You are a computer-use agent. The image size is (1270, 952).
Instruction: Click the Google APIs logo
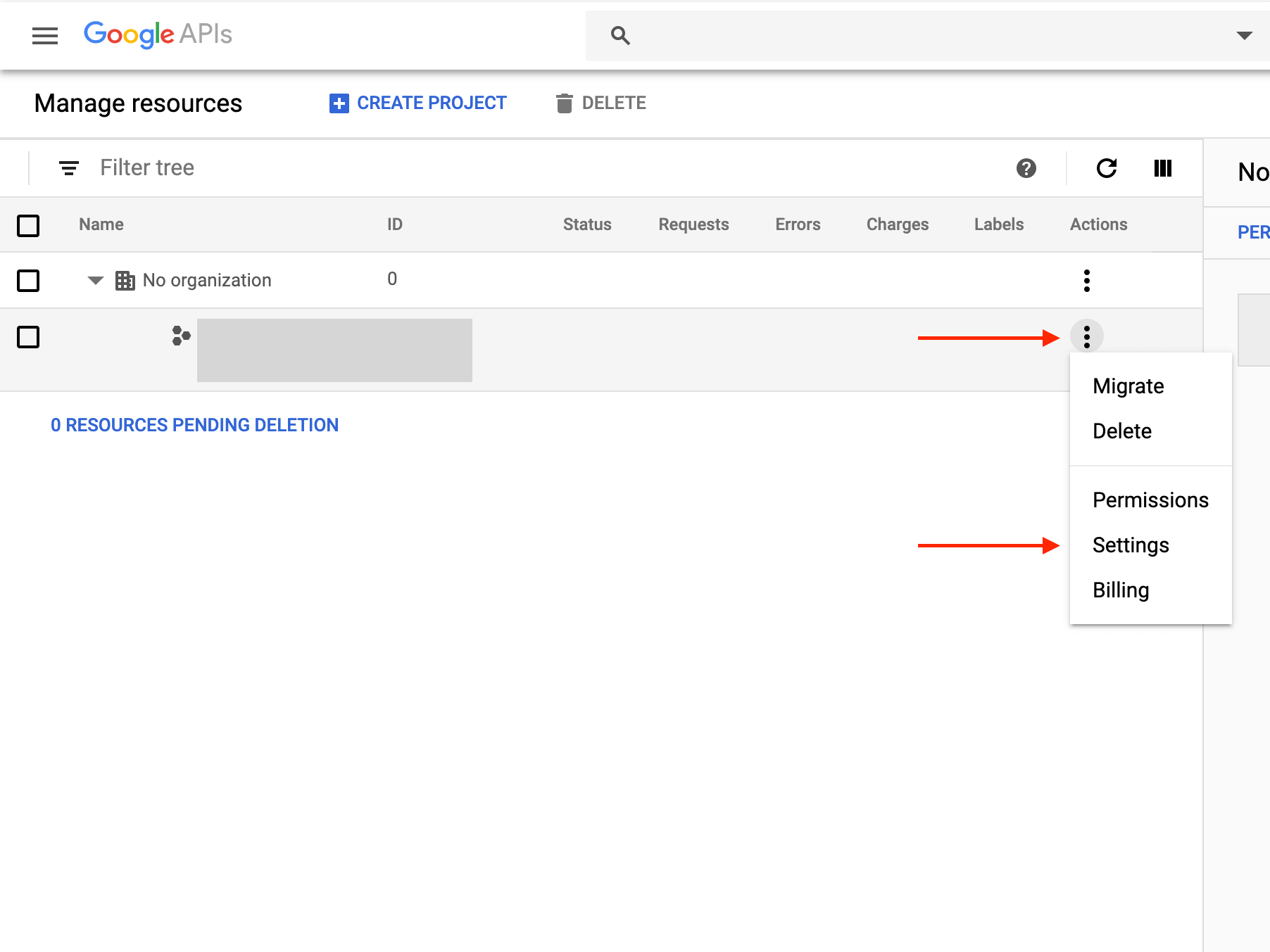158,34
